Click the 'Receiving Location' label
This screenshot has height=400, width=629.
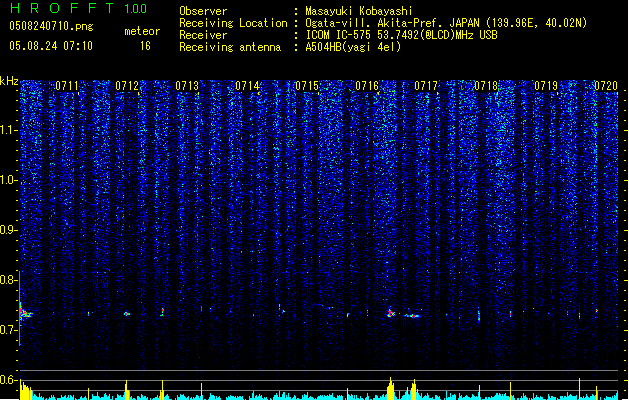[x=233, y=23]
